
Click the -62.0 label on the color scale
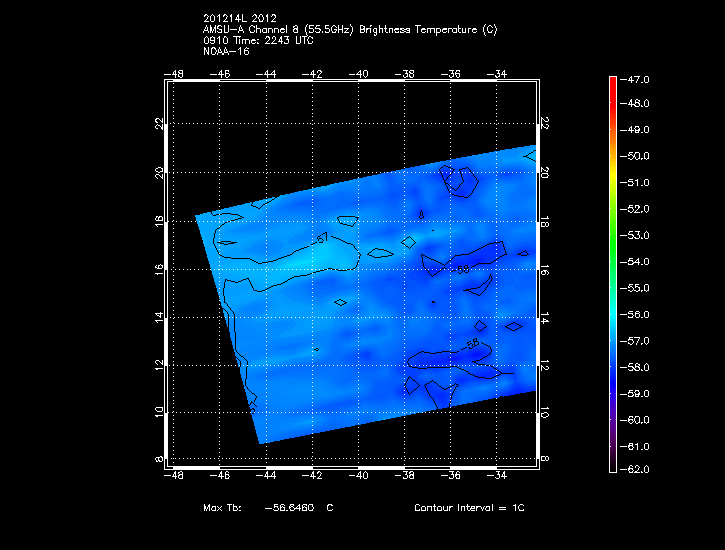(637, 470)
